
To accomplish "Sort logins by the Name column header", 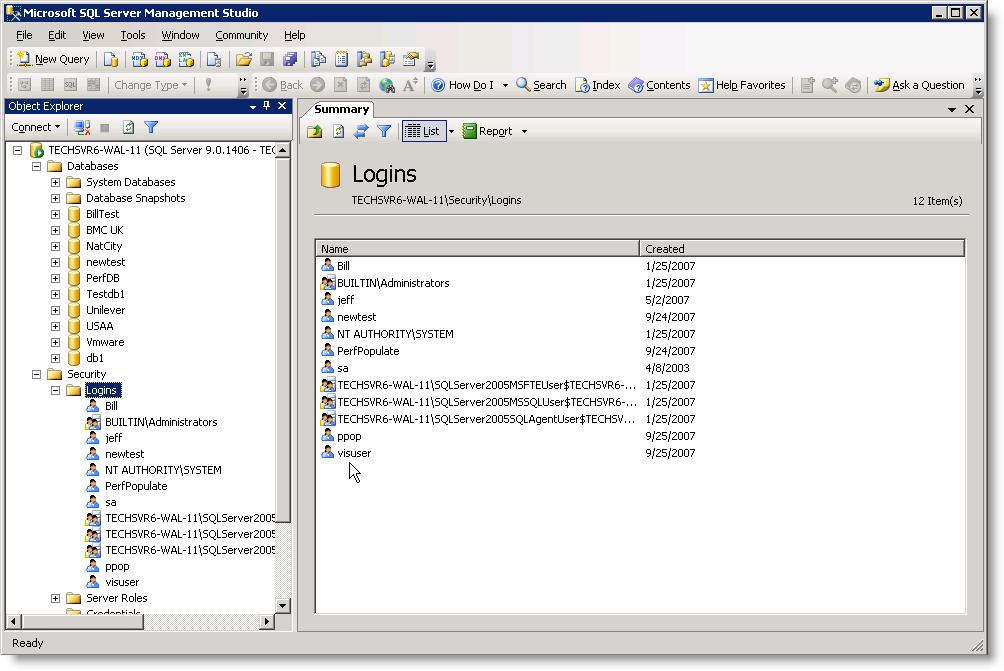I will click(477, 249).
